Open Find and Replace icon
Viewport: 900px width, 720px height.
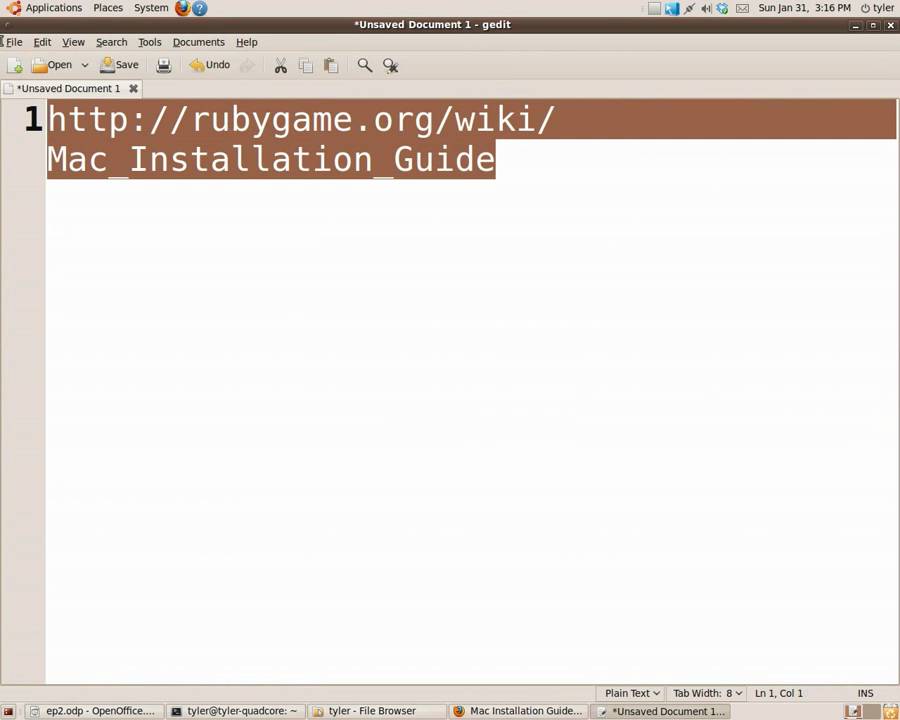[x=390, y=66]
